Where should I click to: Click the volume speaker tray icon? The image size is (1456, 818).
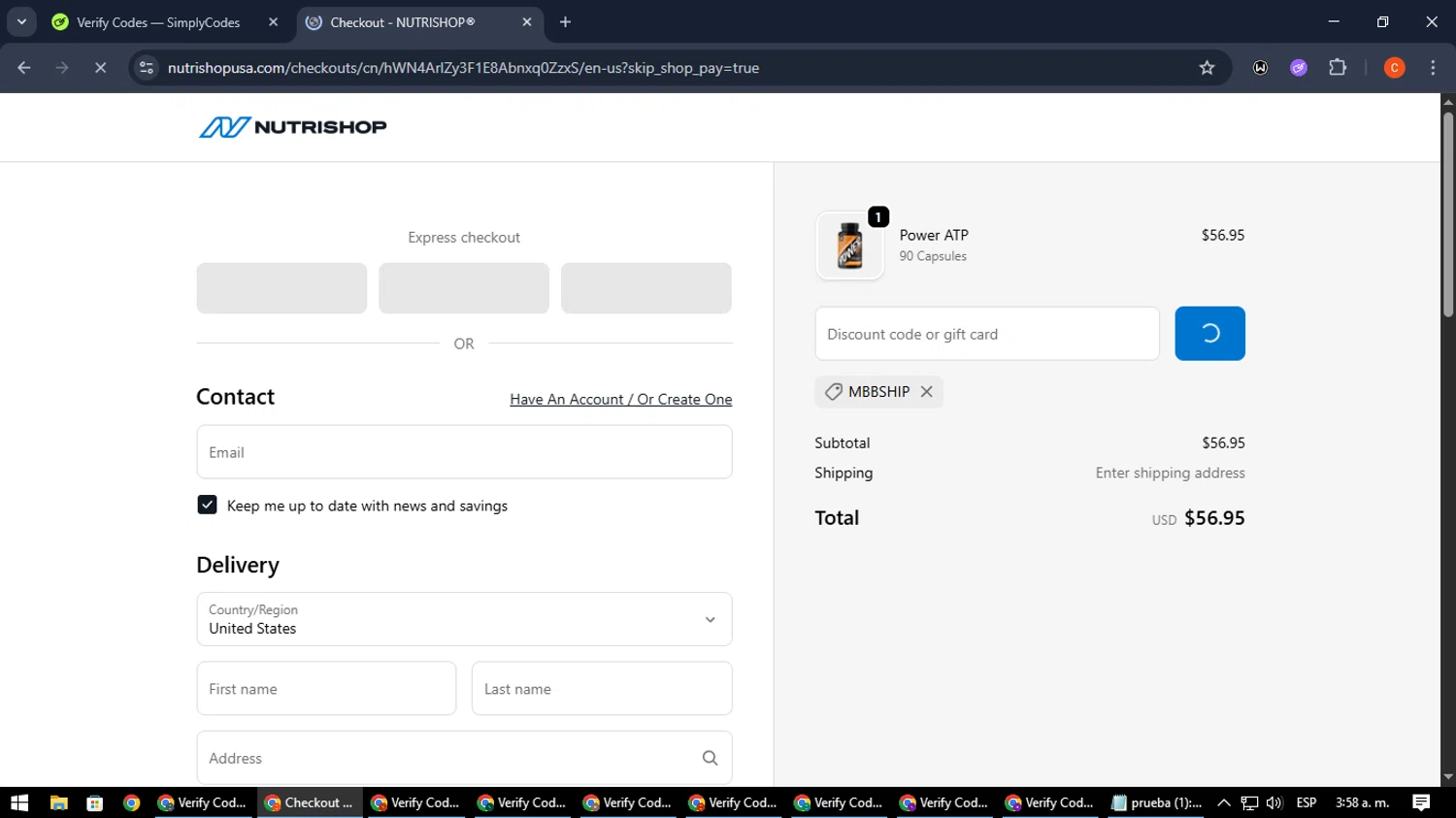[x=1274, y=802]
